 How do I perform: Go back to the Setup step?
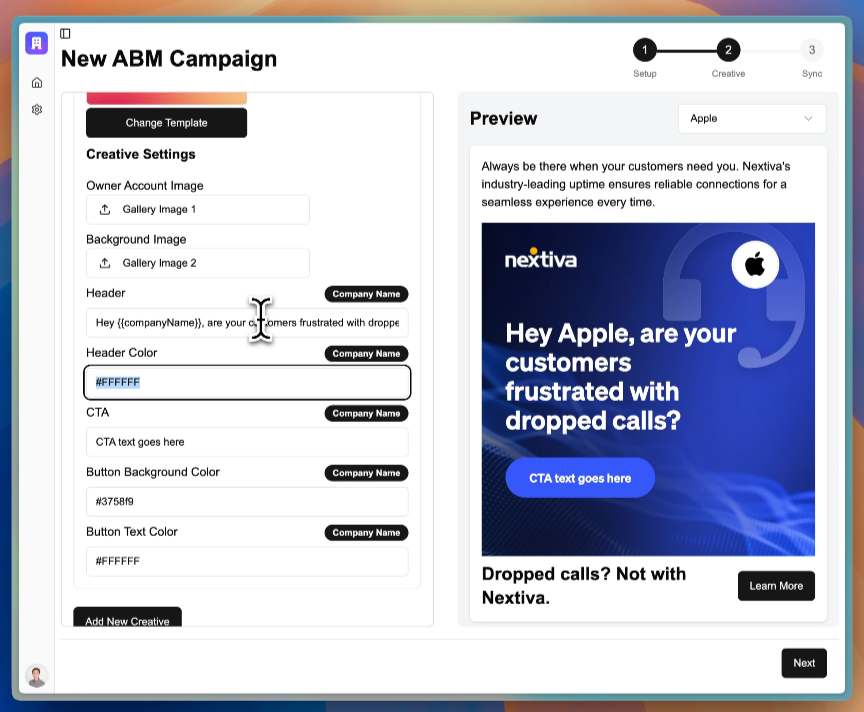coord(644,48)
